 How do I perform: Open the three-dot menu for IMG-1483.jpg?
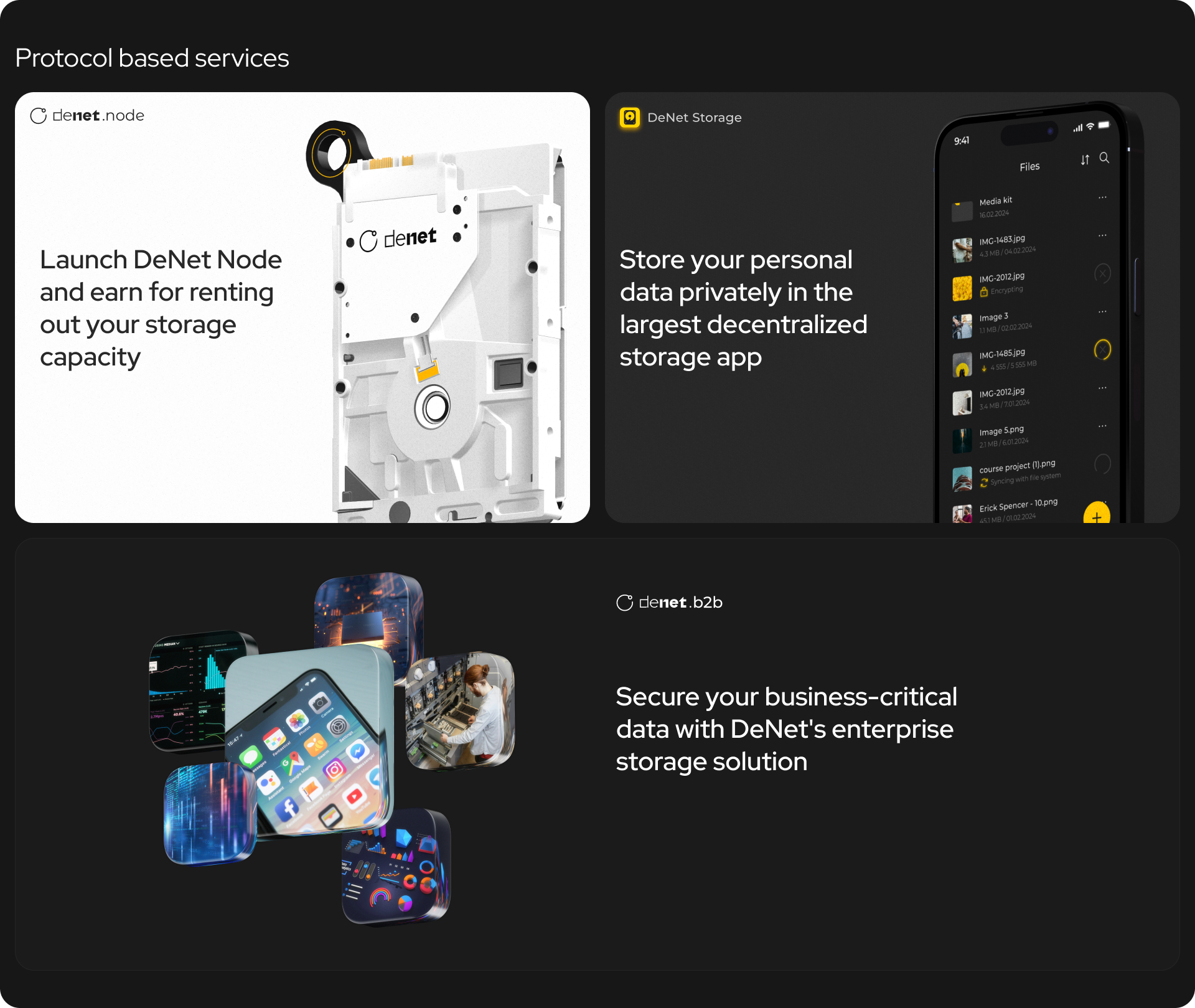pyautogui.click(x=1103, y=235)
